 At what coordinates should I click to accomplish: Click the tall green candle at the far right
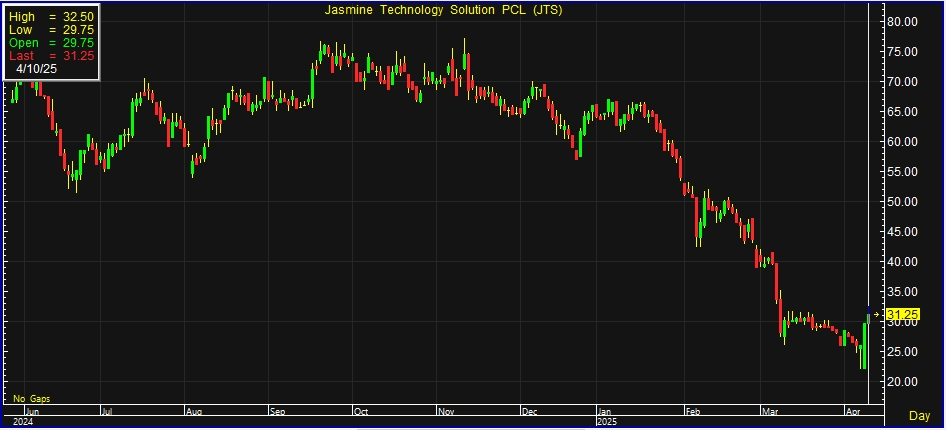865,340
